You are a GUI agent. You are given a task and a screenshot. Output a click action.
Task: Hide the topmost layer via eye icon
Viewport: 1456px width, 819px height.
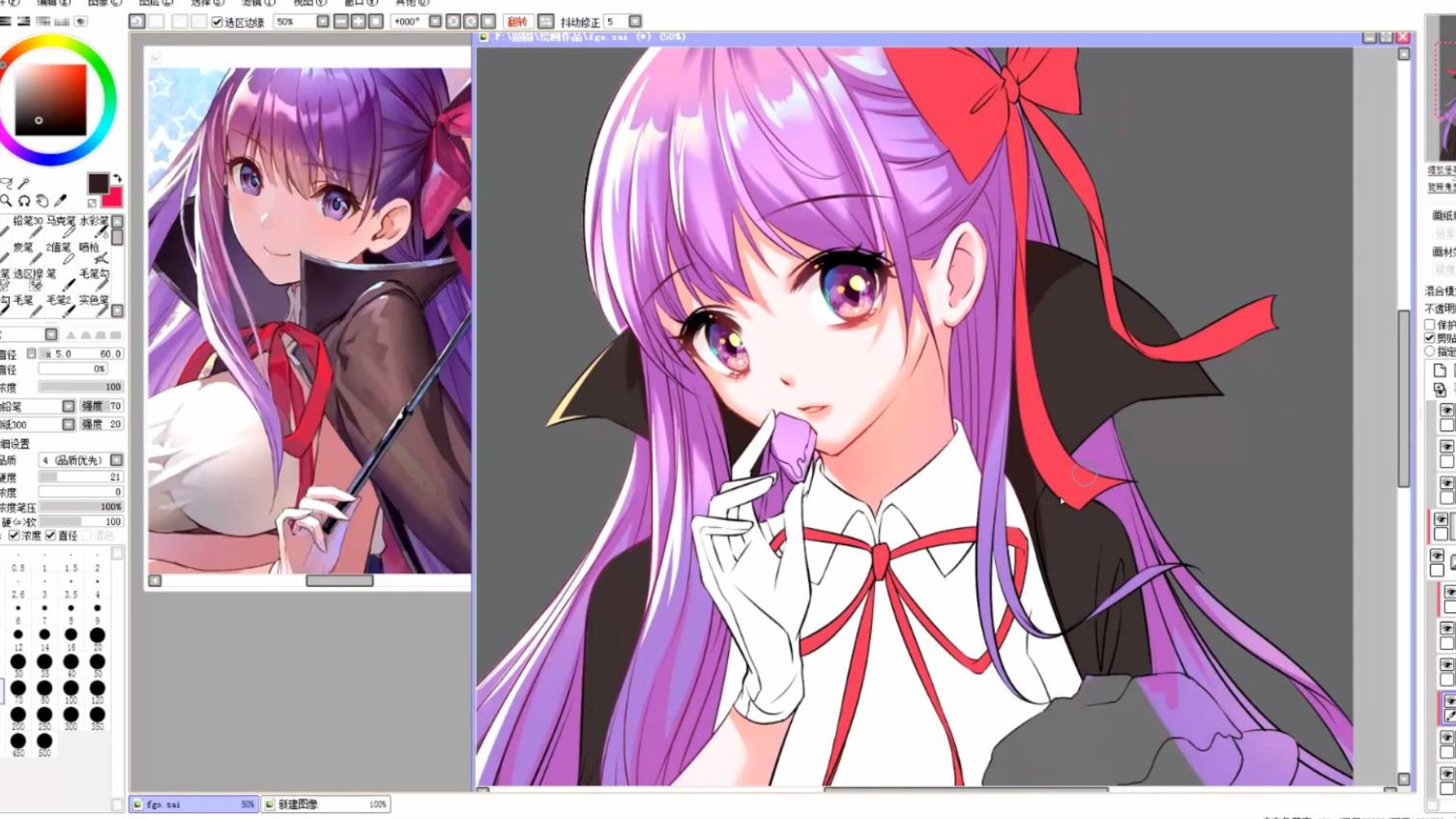(1447, 410)
